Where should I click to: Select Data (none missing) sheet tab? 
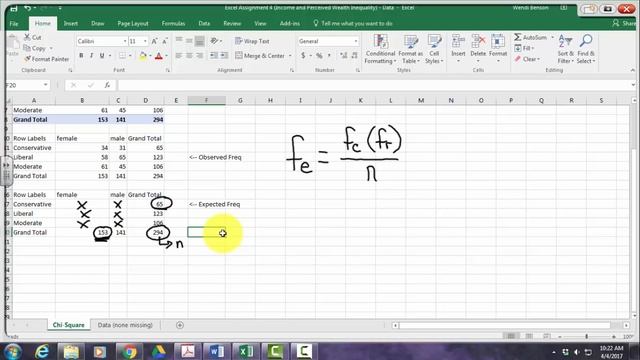click(125, 325)
